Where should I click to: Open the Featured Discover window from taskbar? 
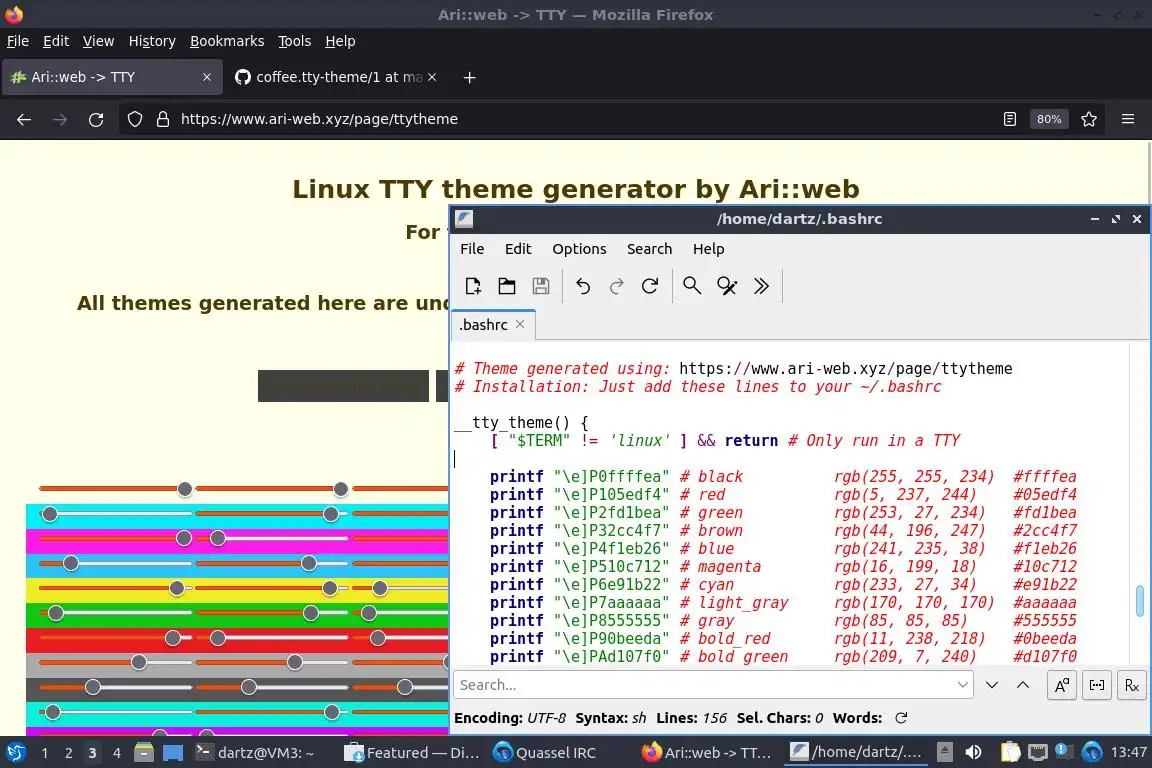[412, 753]
